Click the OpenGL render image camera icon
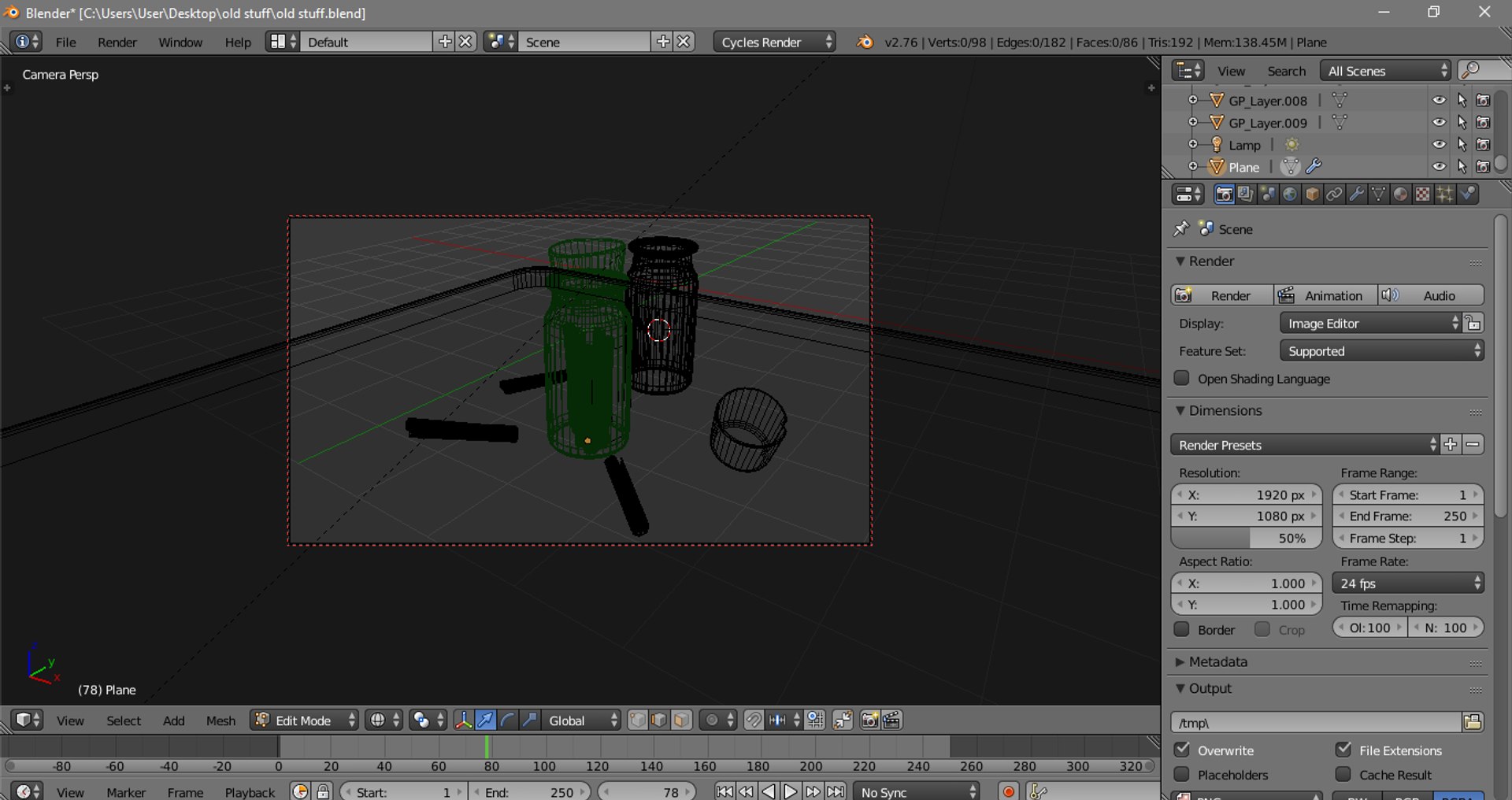This screenshot has width=1512, height=800. (869, 720)
